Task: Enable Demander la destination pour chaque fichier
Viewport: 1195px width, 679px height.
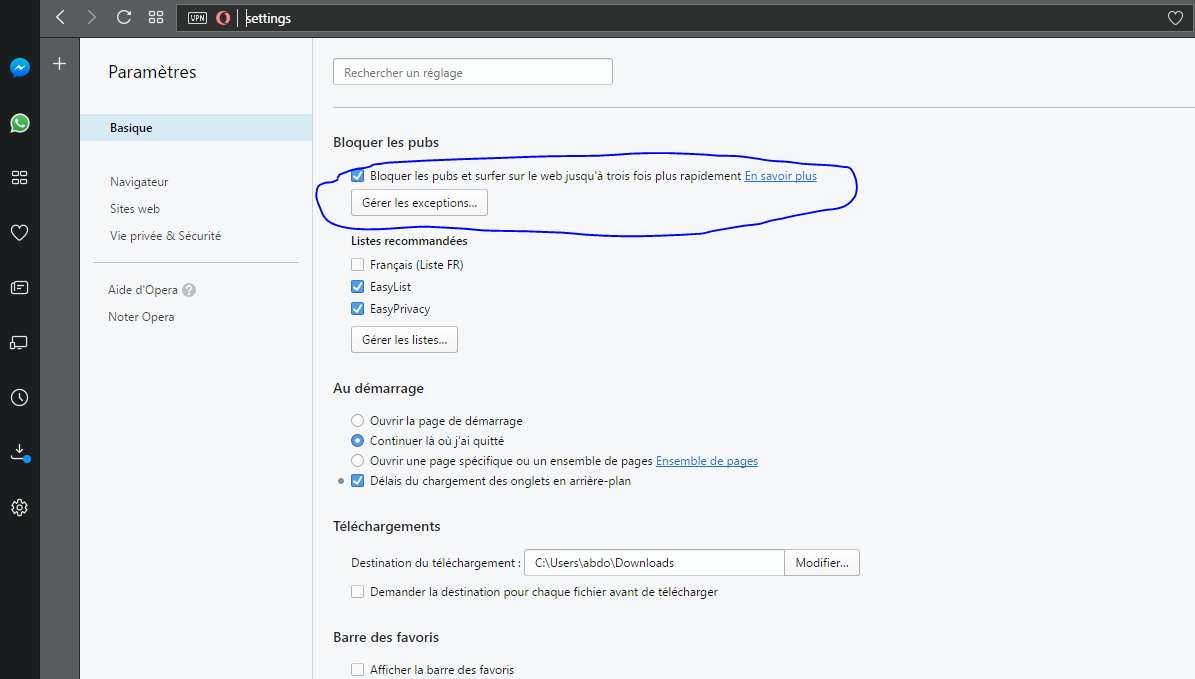Action: [x=357, y=591]
